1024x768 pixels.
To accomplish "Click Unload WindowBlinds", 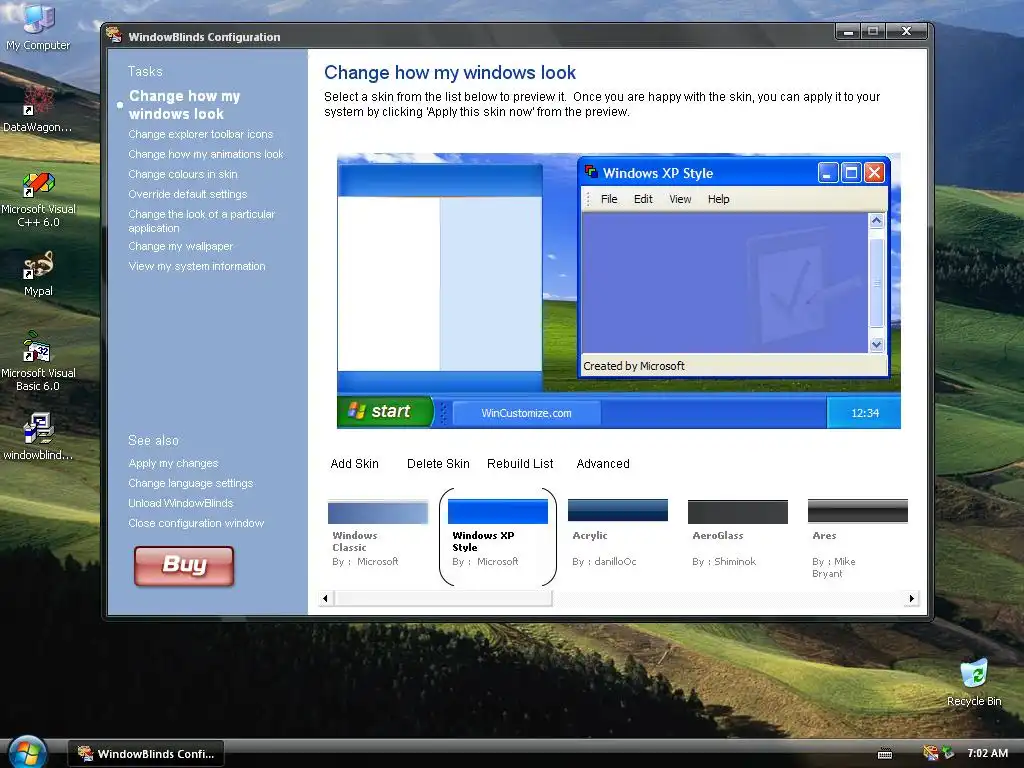I will [x=180, y=503].
